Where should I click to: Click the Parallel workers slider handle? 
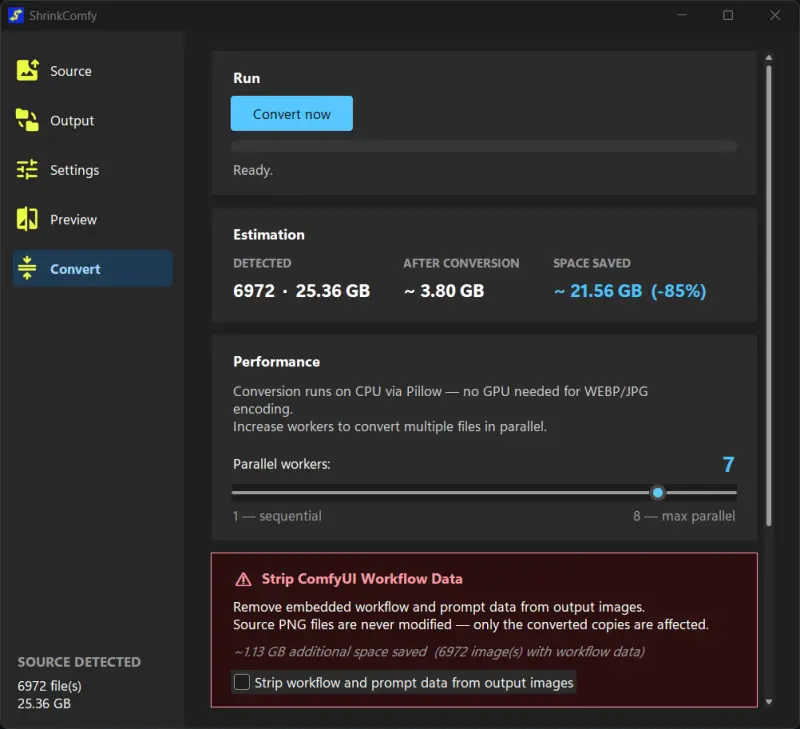658,493
